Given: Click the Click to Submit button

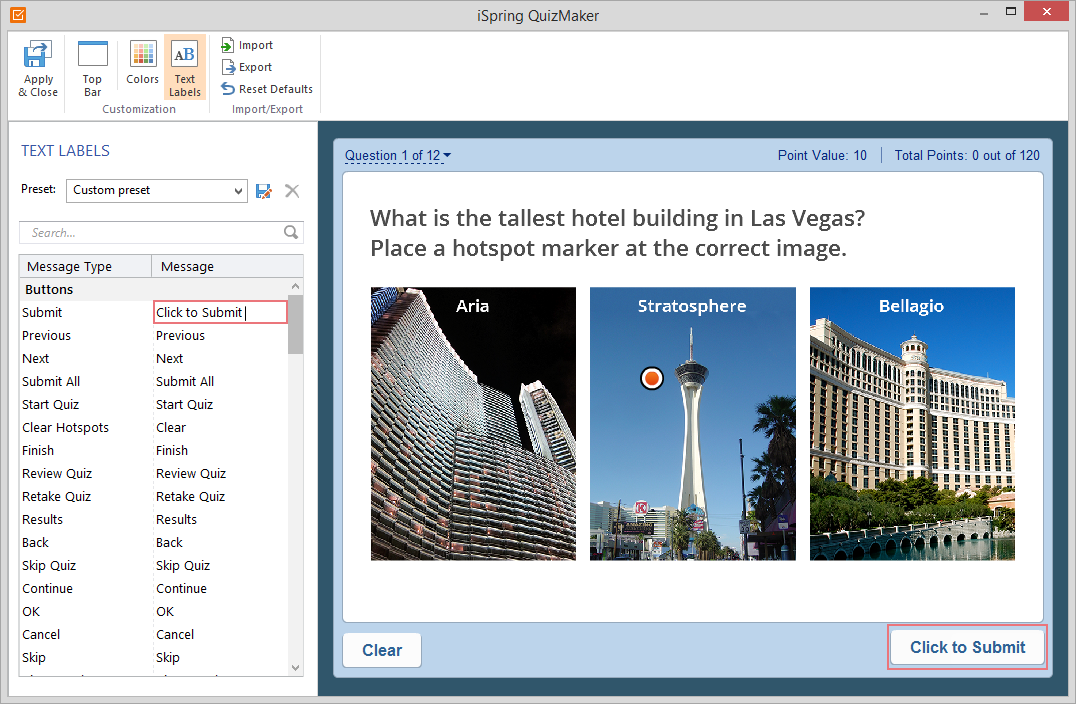Looking at the screenshot, I should 967,647.
